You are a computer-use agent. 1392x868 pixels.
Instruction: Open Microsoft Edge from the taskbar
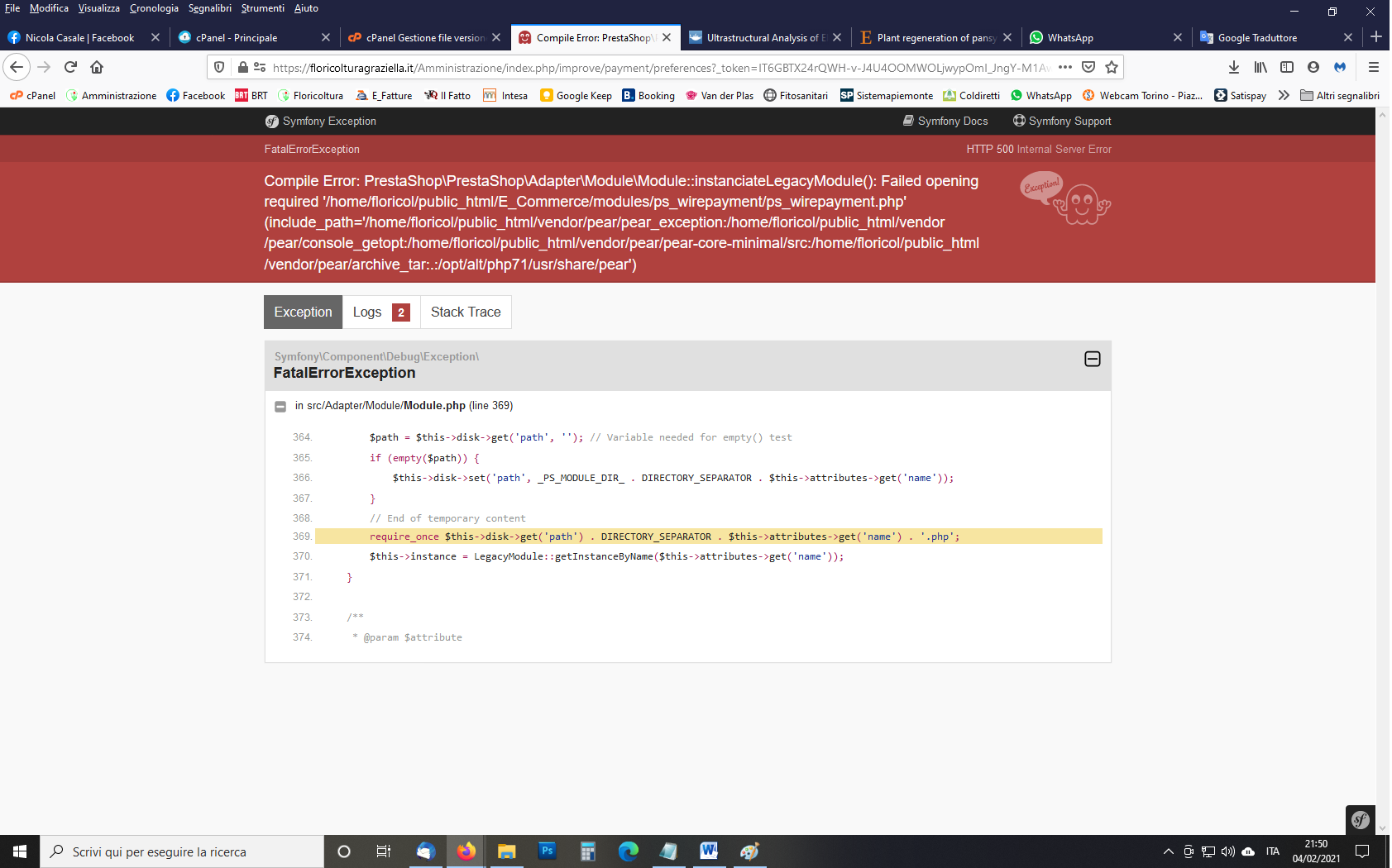628,851
